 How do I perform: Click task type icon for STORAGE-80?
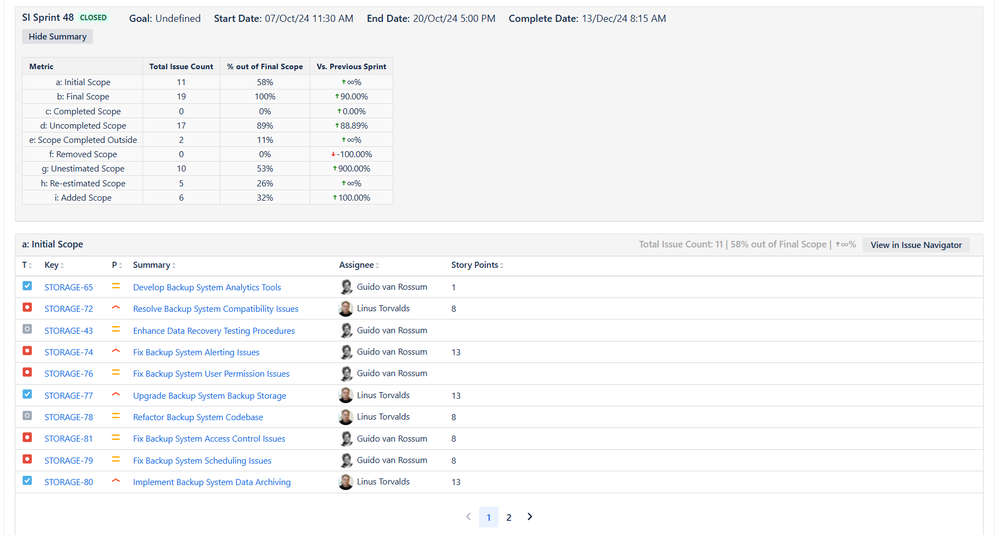(27, 481)
